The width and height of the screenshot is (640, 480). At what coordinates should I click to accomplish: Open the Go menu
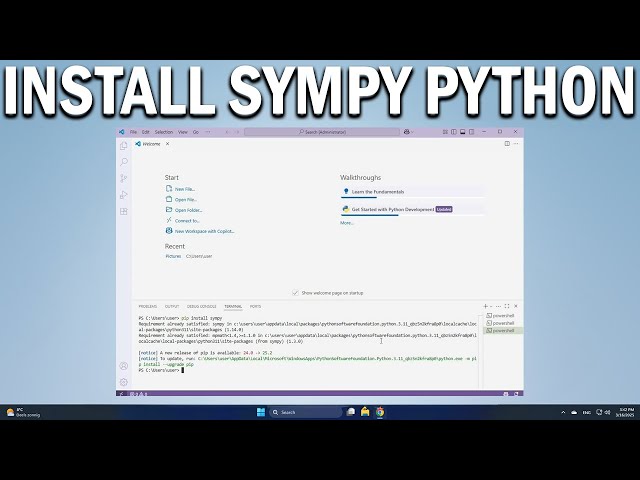[x=196, y=132]
